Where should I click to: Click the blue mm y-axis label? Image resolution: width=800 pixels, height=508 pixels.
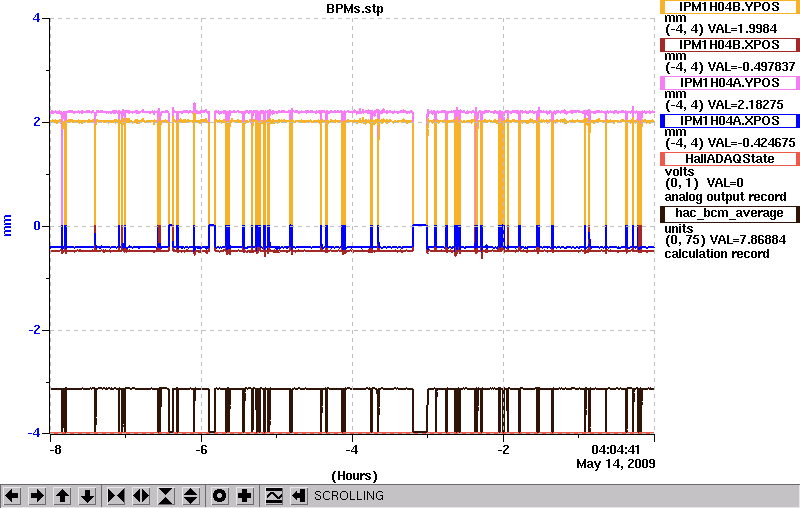(7, 226)
